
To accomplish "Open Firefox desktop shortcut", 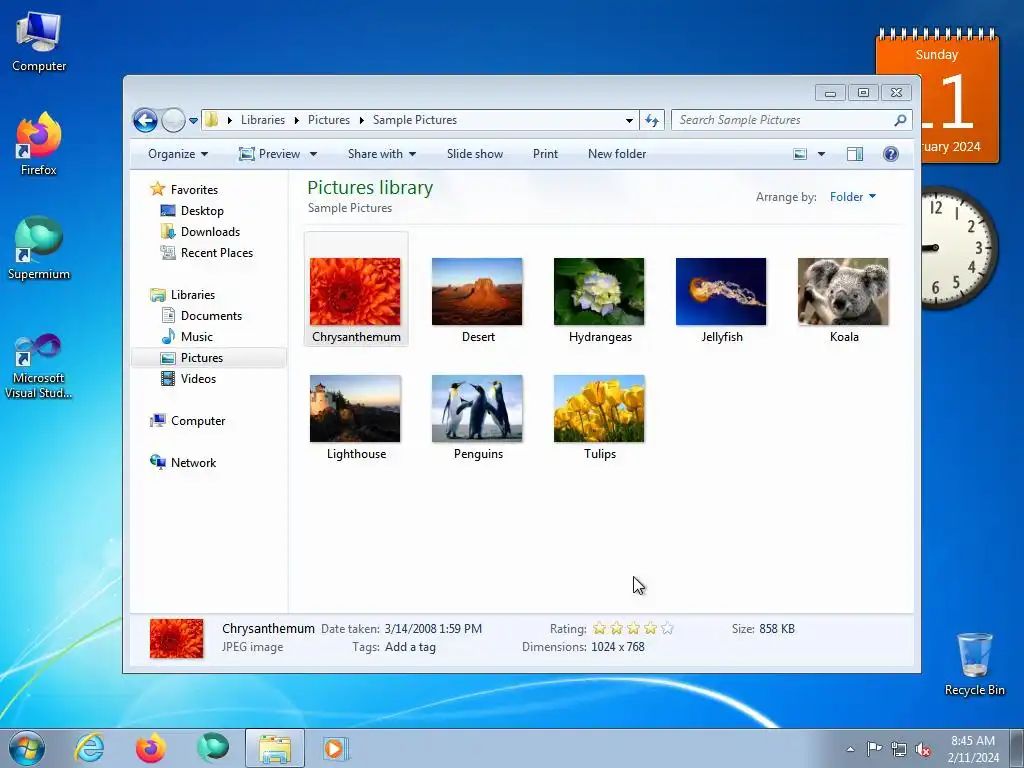I will (39, 144).
